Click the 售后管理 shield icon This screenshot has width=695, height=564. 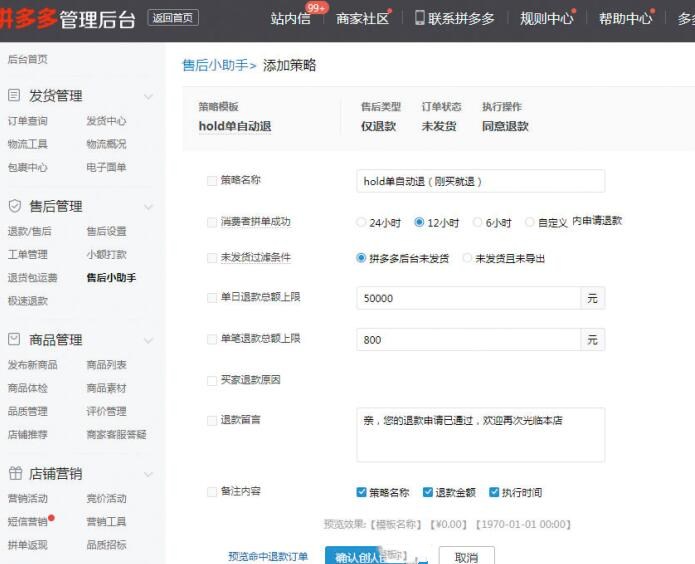tap(15, 206)
